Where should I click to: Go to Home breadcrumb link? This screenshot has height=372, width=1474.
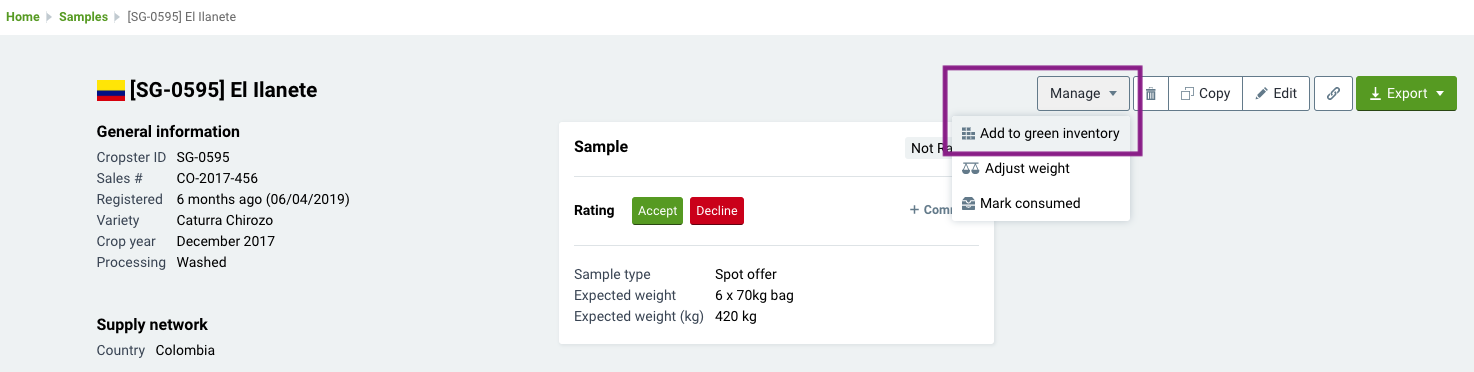pyautogui.click(x=23, y=17)
